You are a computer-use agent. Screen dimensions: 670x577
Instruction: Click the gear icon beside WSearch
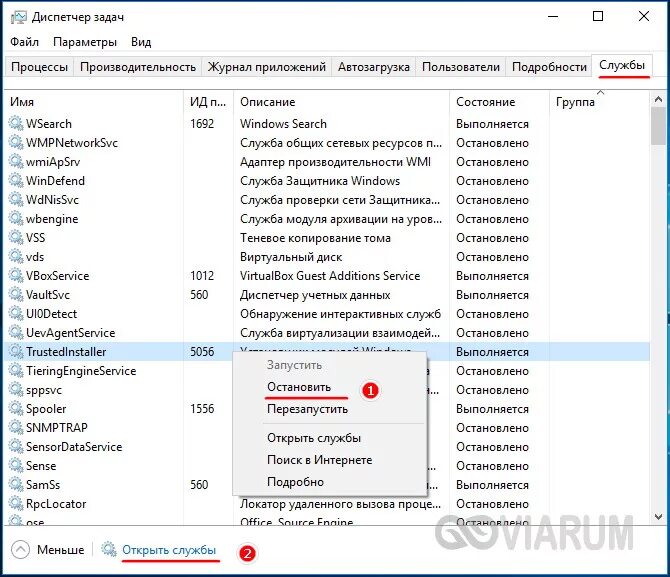click(x=16, y=123)
